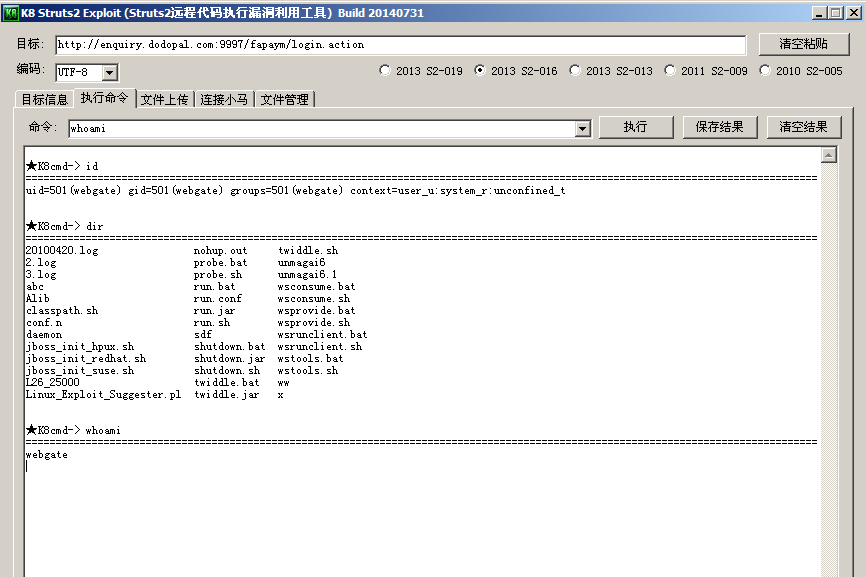Image resolution: width=866 pixels, height=577 pixels.
Task: Click the K8 application icon in title bar
Action: click(10, 13)
